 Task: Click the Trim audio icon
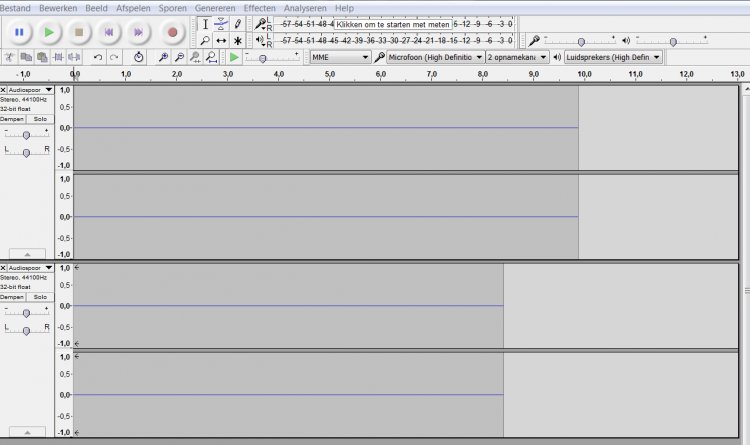(x=58, y=57)
